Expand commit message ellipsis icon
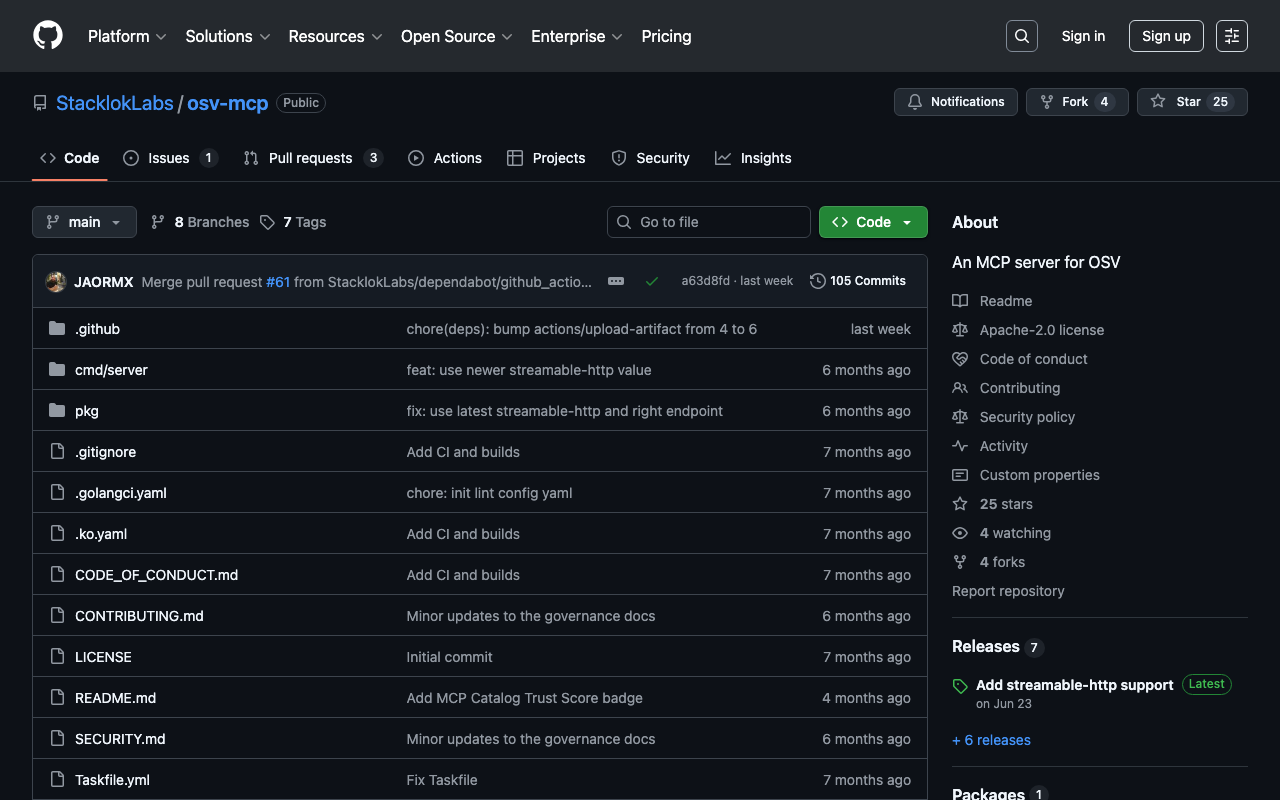 point(616,281)
